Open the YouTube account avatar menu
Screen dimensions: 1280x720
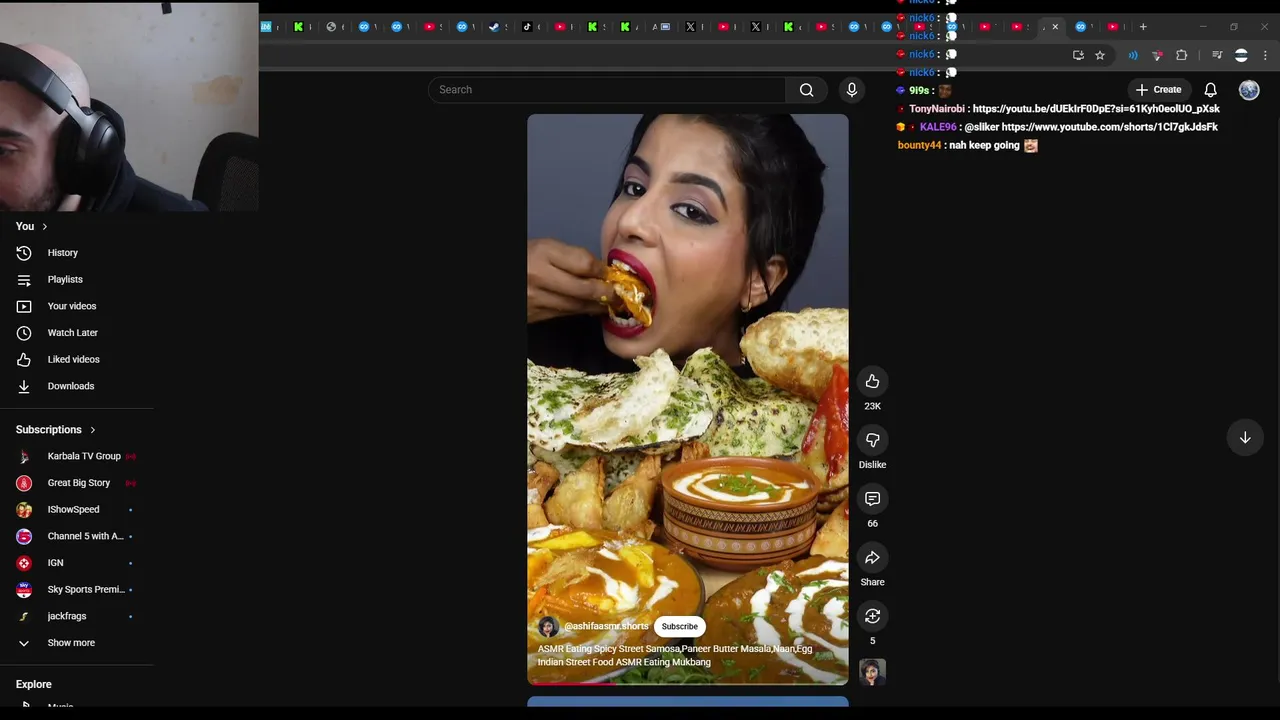(x=1249, y=90)
